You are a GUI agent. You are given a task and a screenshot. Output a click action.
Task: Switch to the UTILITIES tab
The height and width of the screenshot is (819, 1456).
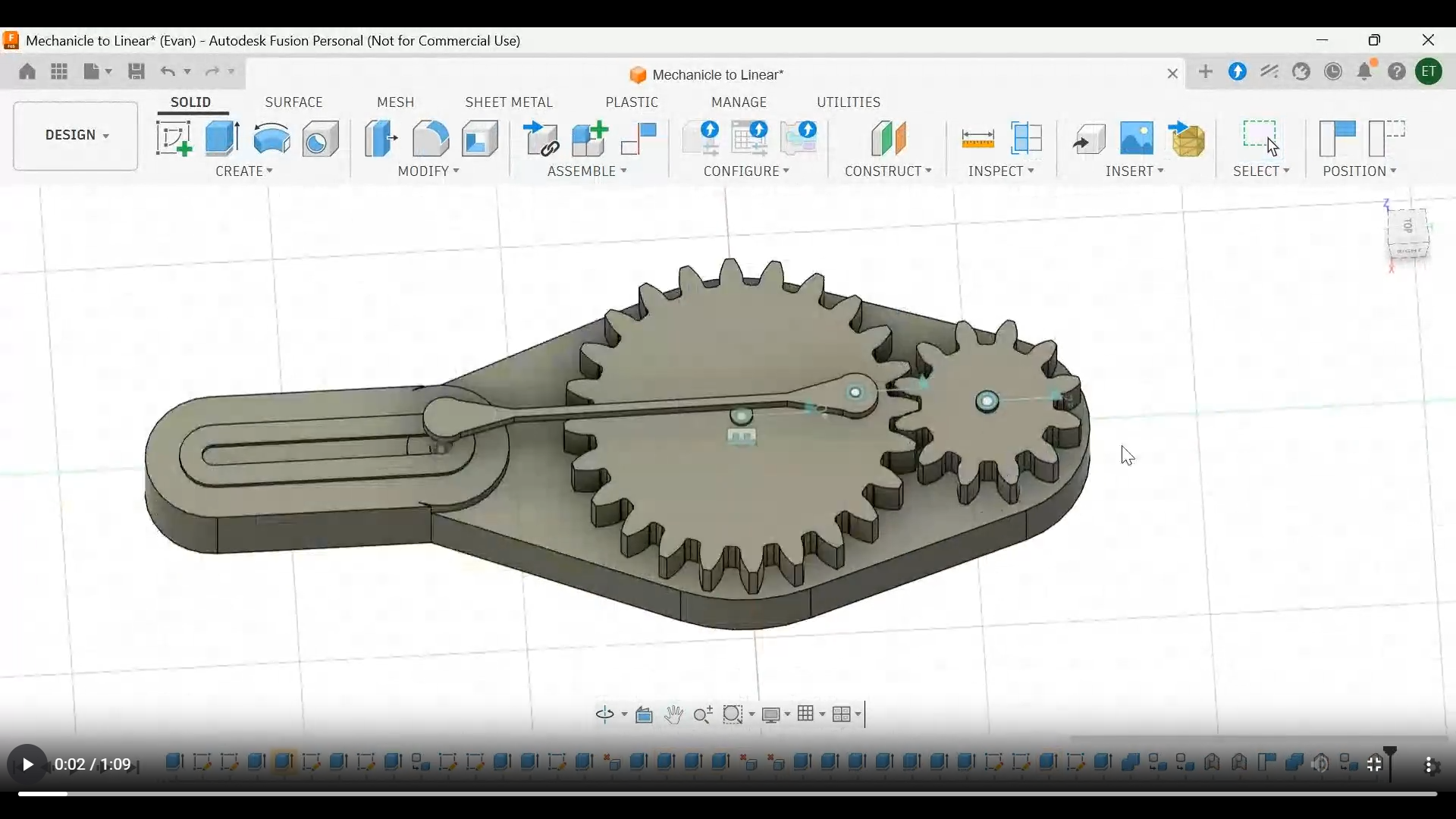[x=849, y=102]
